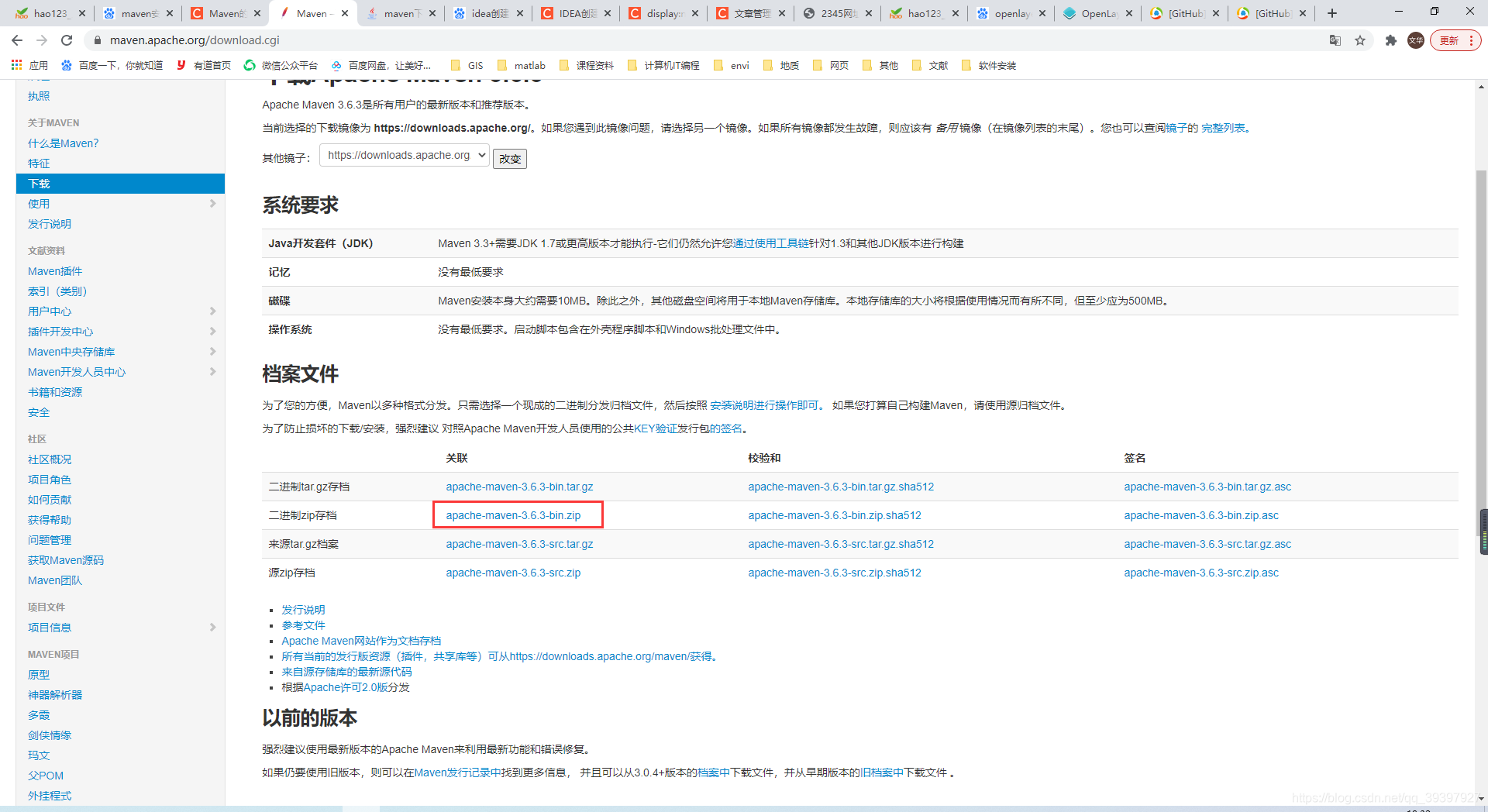Open apache-maven-3.6.3-src.tar.gz.asc signature
The image size is (1488, 812).
coord(1207,544)
